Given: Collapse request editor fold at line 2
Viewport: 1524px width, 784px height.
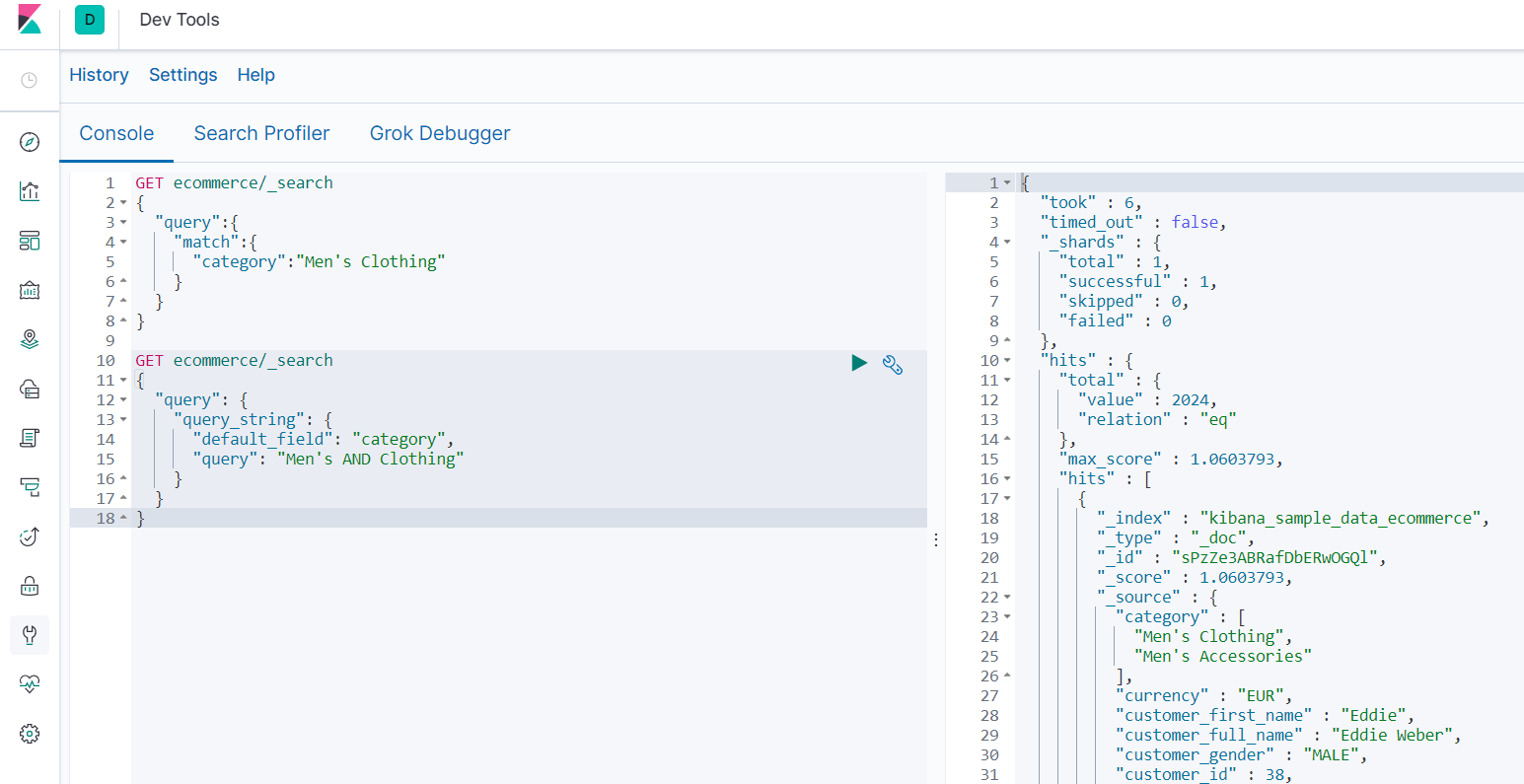Looking at the screenshot, I should point(123,203).
